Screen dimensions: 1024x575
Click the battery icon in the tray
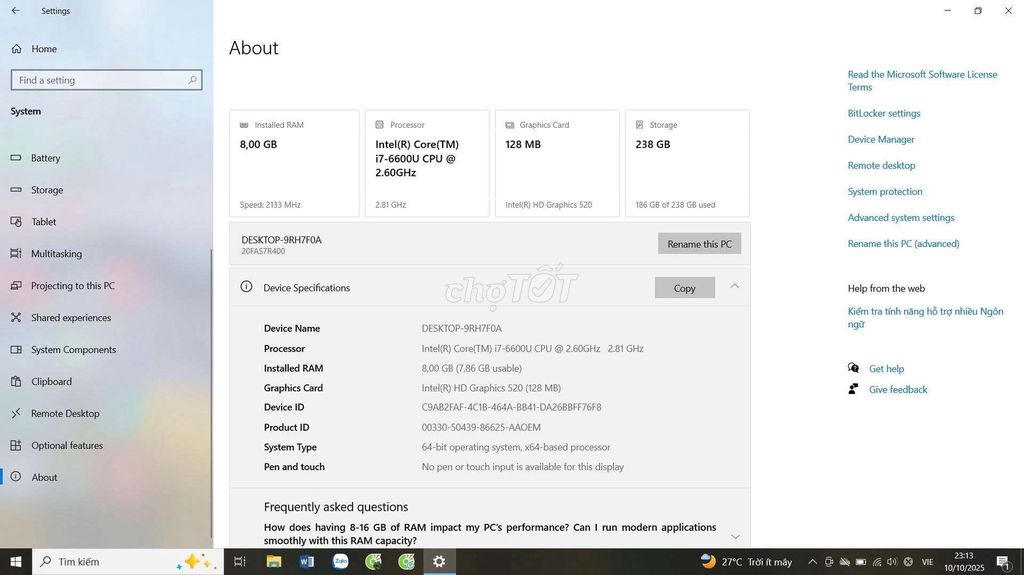pos(861,562)
